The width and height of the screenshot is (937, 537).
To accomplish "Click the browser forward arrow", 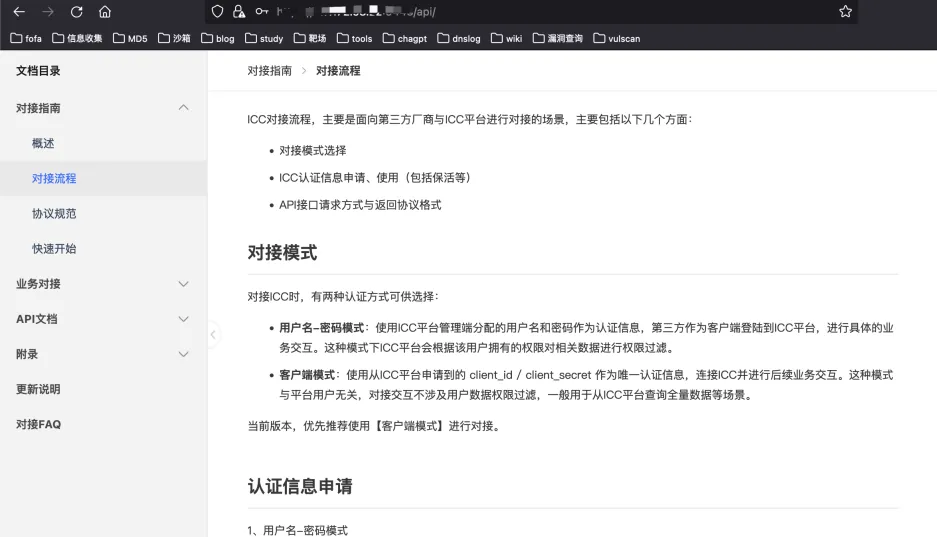I will point(48,11).
